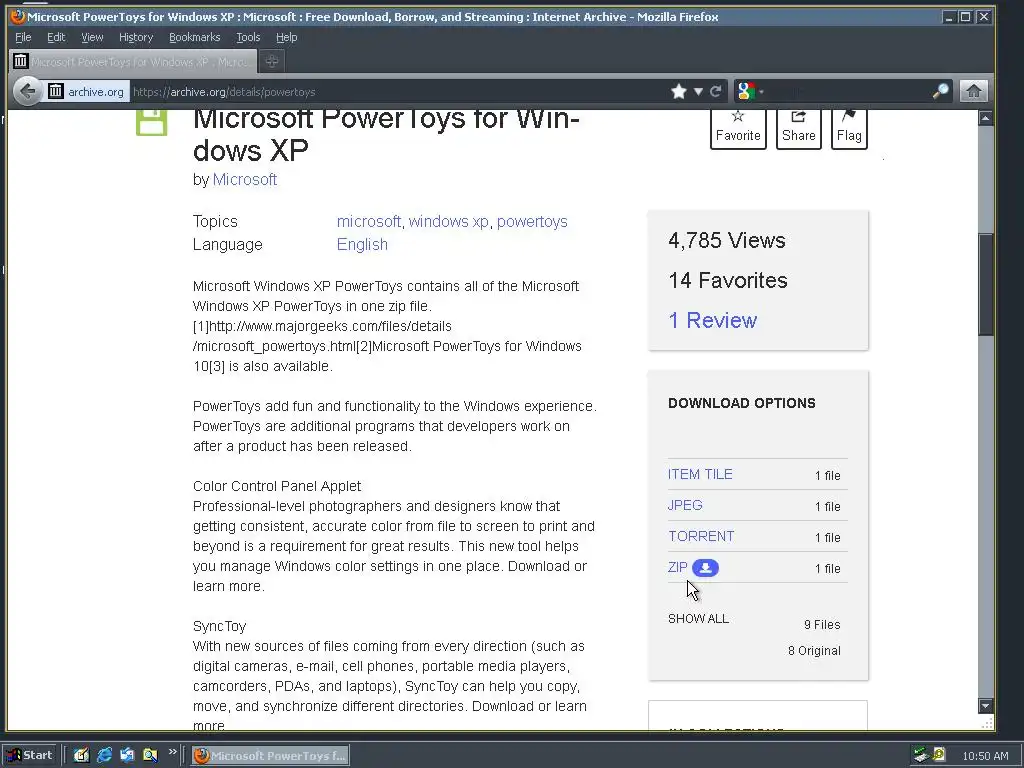Open the Windows Start menu
The image size is (1024, 768).
tap(31, 756)
